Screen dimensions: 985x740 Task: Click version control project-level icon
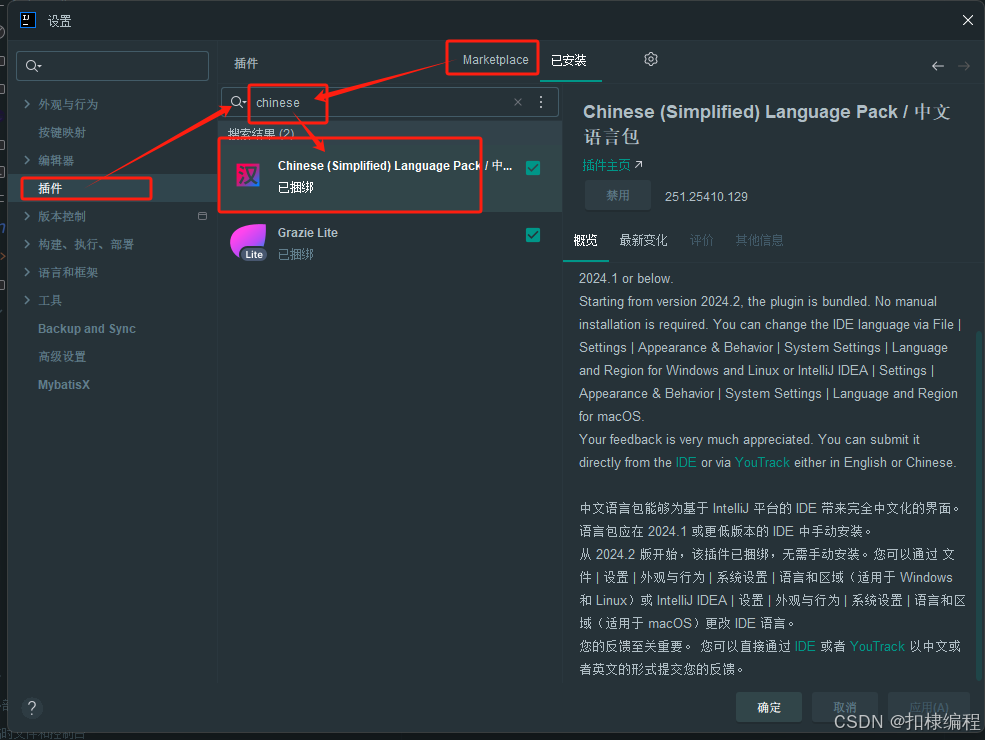(x=202, y=216)
